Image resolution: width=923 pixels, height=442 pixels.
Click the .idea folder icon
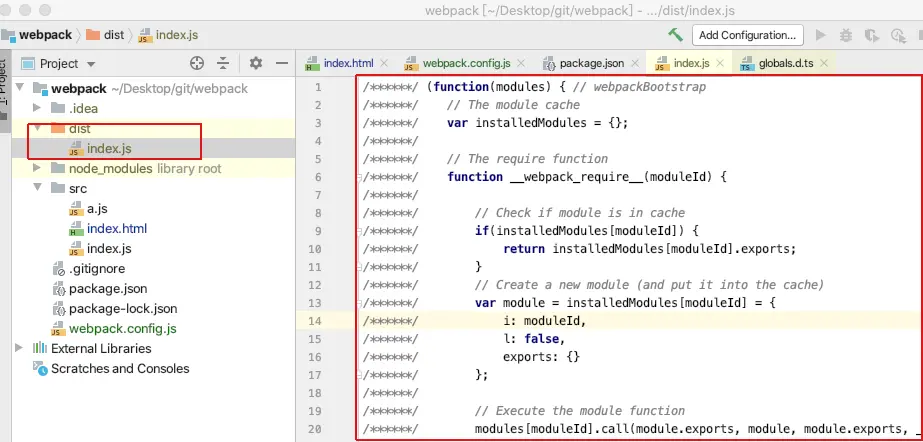tap(58, 108)
